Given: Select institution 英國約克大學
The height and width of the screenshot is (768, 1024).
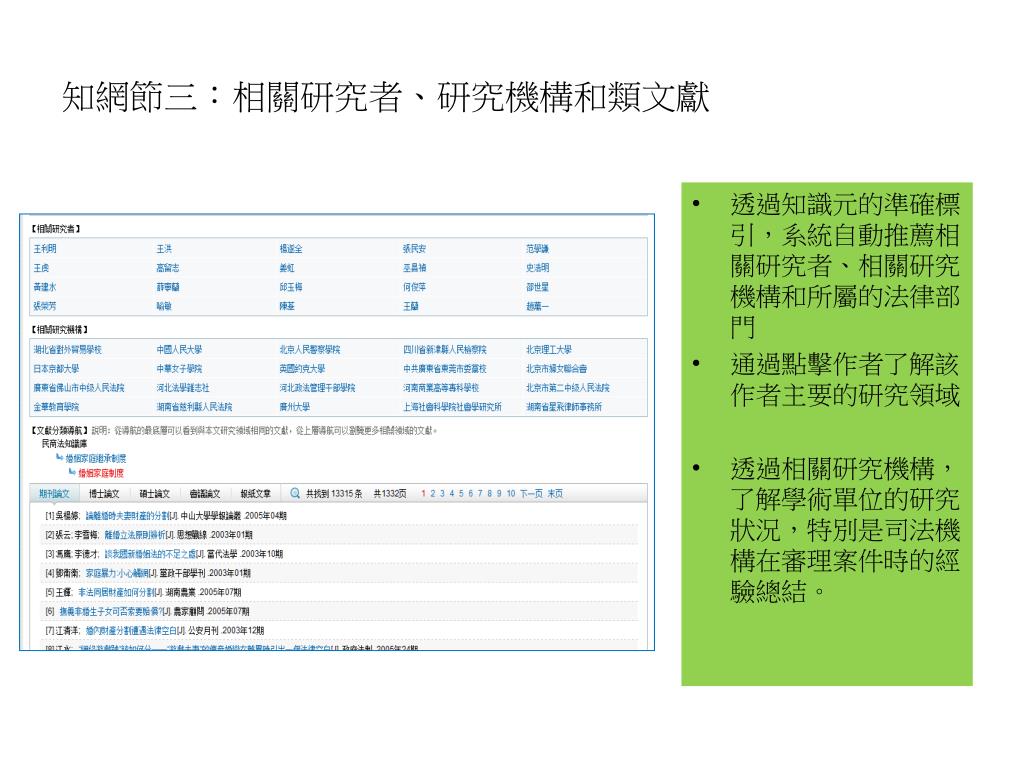Looking at the screenshot, I should pyautogui.click(x=302, y=368).
